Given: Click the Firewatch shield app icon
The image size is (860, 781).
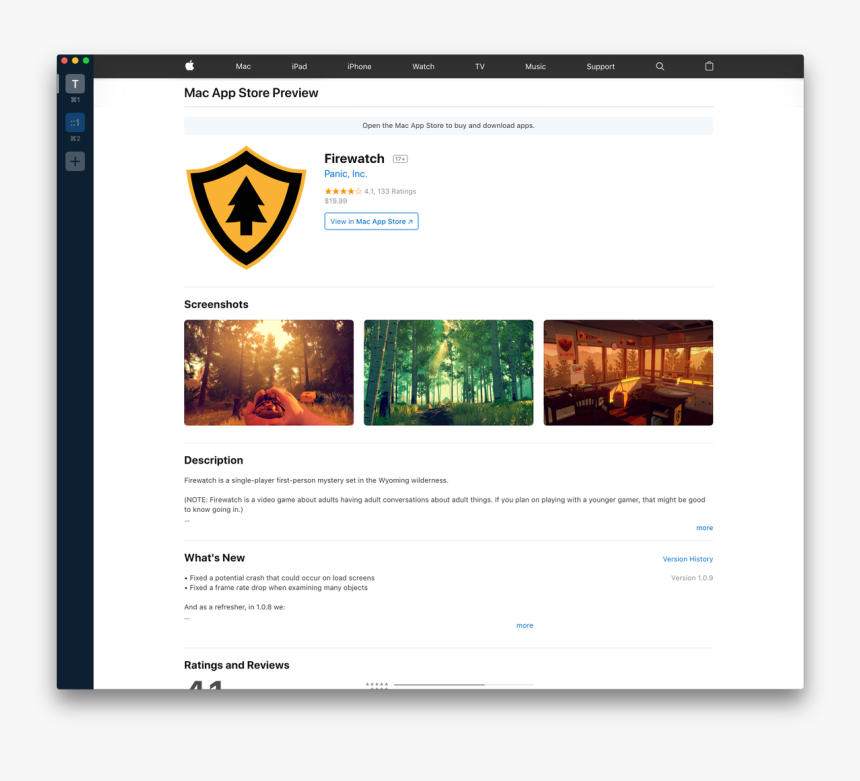Looking at the screenshot, I should [246, 207].
